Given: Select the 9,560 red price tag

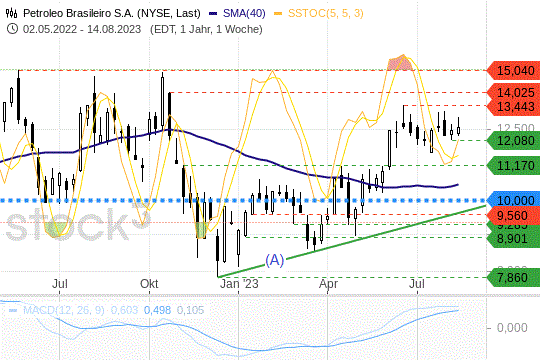Looking at the screenshot, I should (x=514, y=215).
